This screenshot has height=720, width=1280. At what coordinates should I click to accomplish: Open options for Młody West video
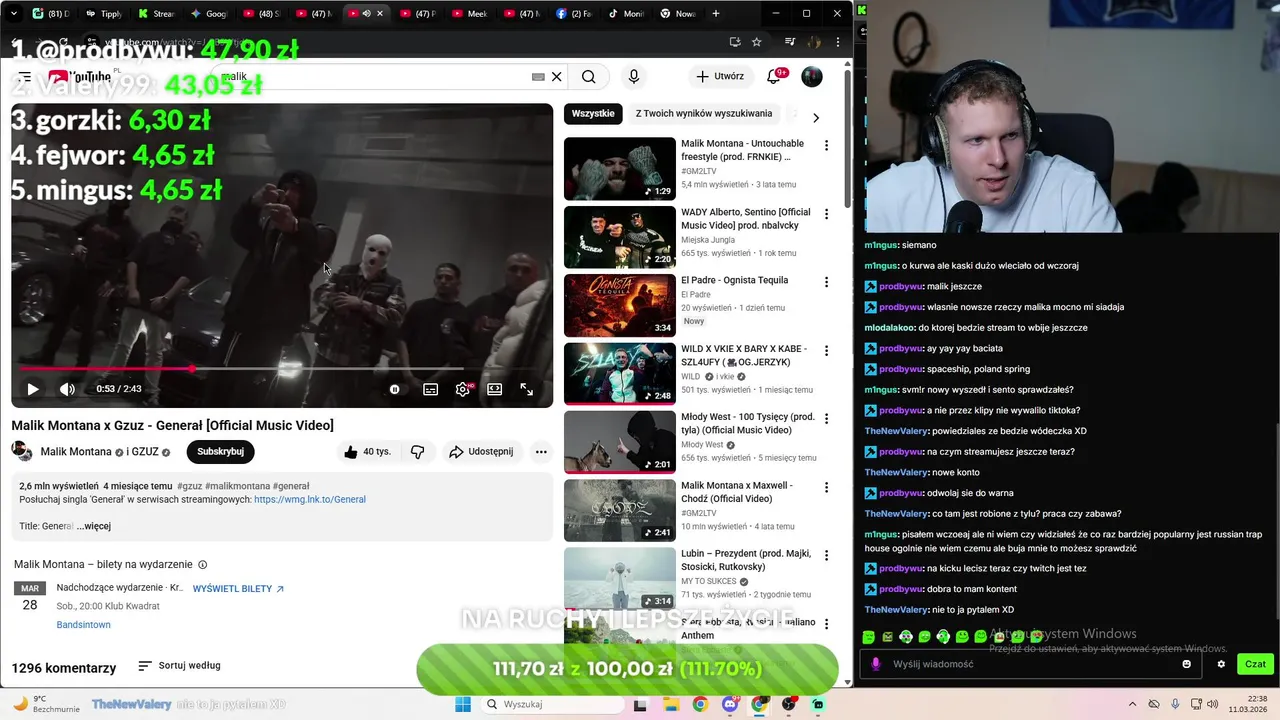point(826,418)
